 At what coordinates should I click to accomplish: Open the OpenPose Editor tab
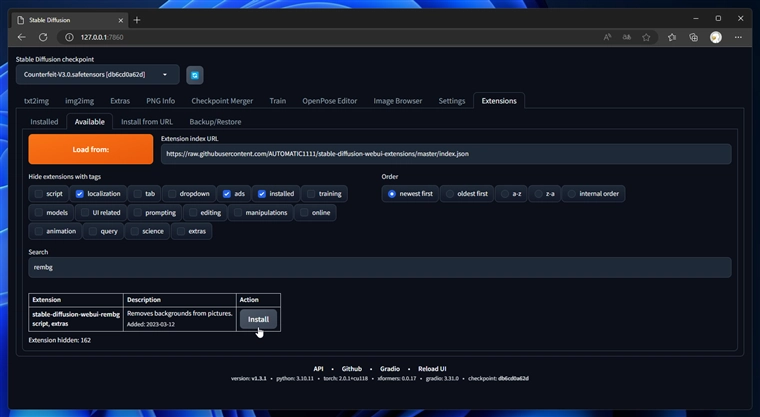click(x=330, y=101)
